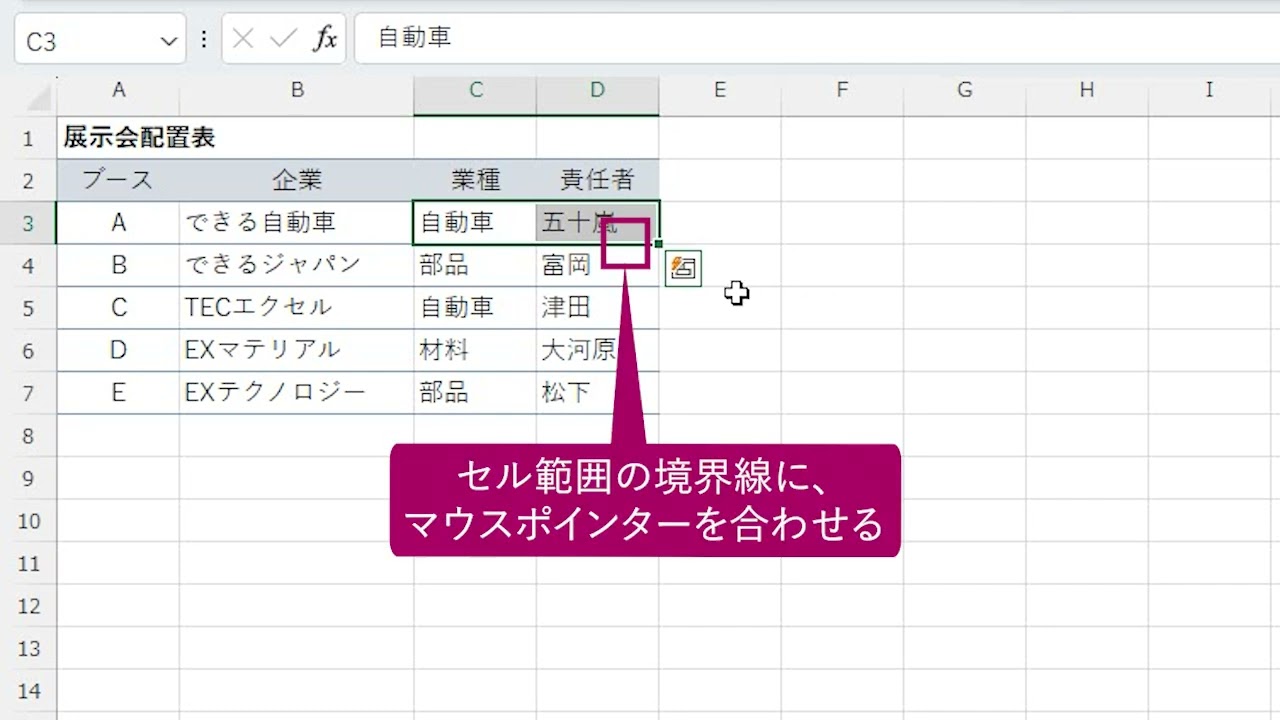Select row 4 header
The width and height of the screenshot is (1280, 720).
click(28, 265)
